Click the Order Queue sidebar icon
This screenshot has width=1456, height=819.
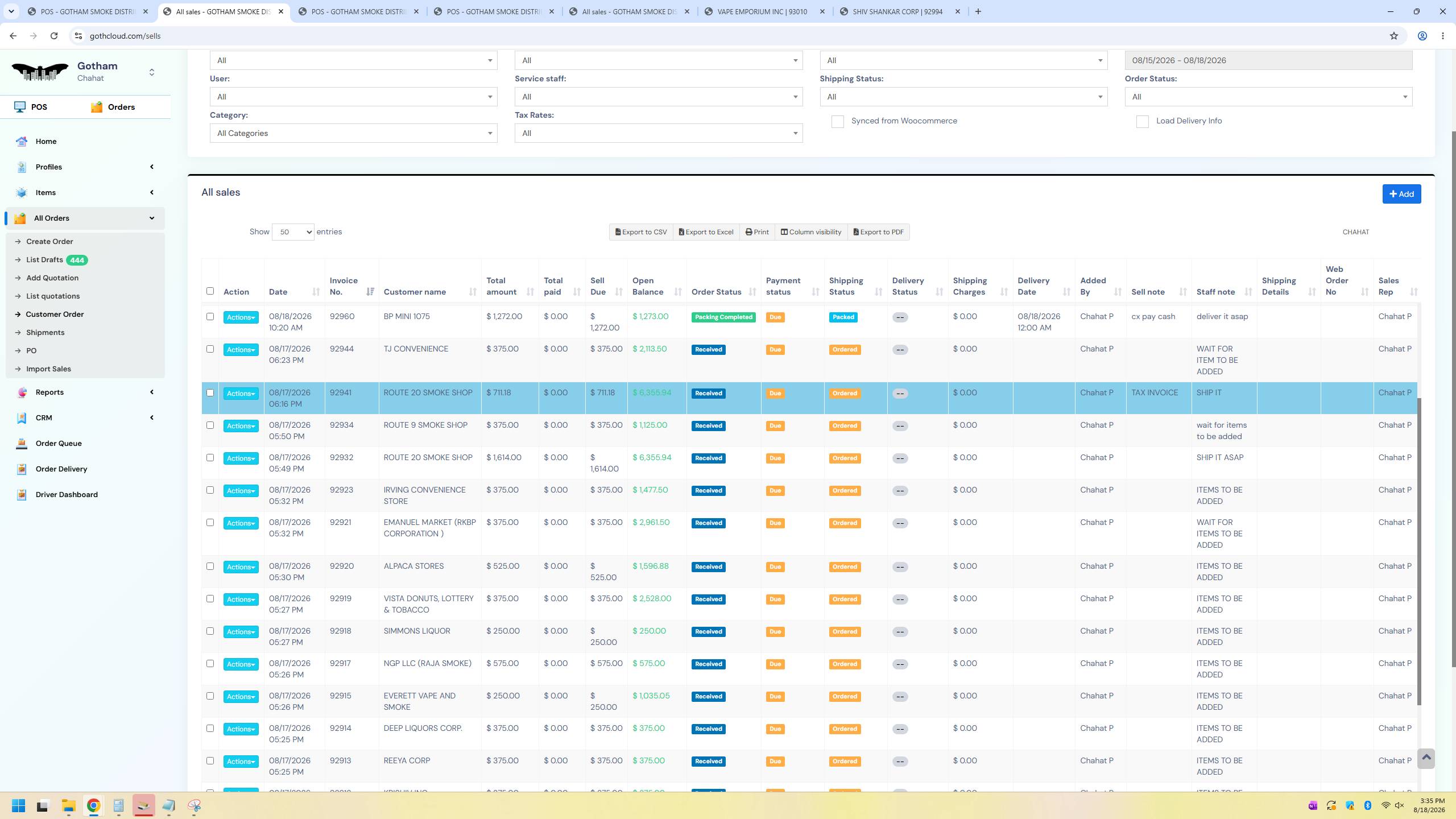[x=22, y=444]
